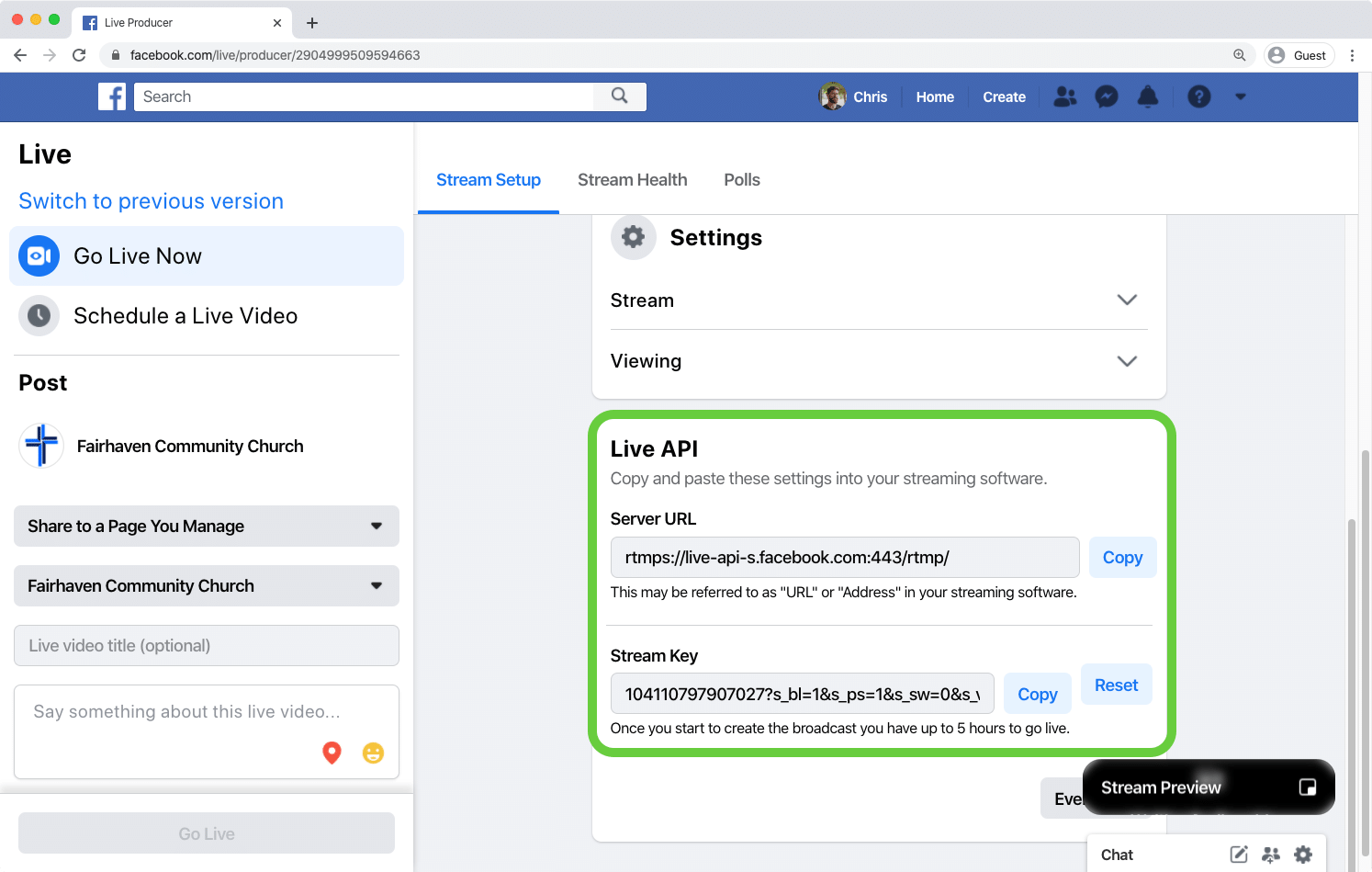This screenshot has width=1372, height=872.
Task: Open chat settings gear icon
Action: (1303, 855)
